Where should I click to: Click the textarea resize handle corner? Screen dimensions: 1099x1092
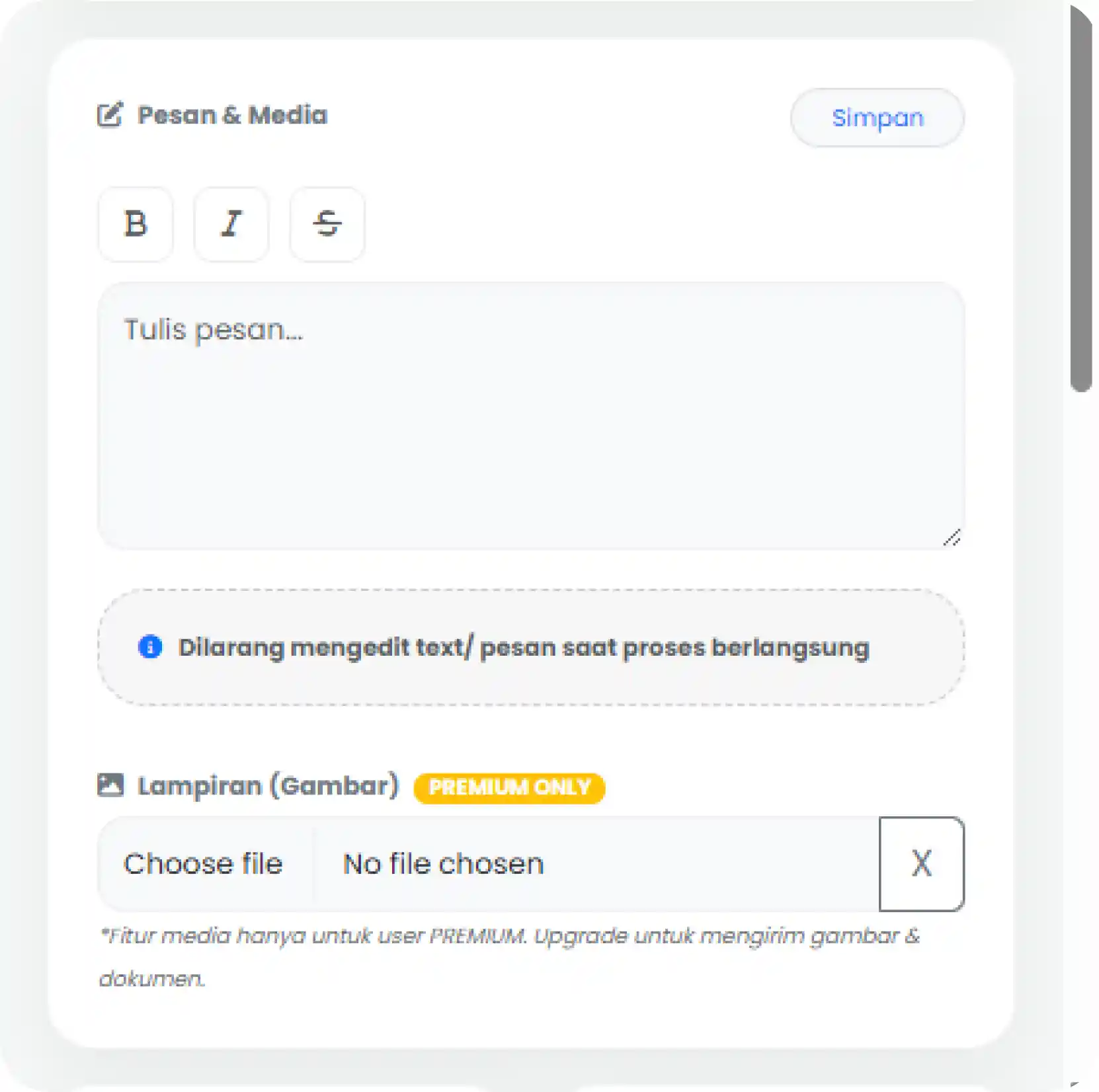tap(952, 538)
